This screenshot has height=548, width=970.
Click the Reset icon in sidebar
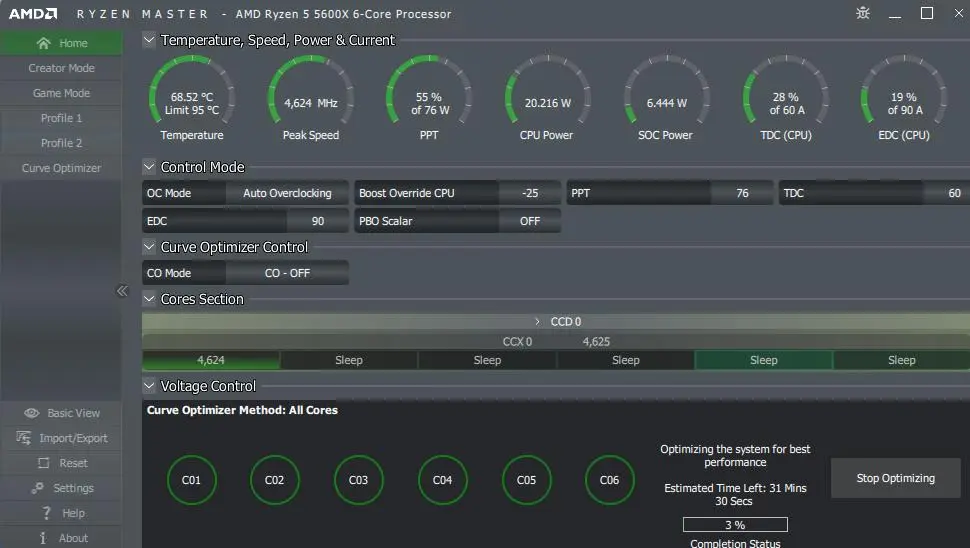[43, 463]
